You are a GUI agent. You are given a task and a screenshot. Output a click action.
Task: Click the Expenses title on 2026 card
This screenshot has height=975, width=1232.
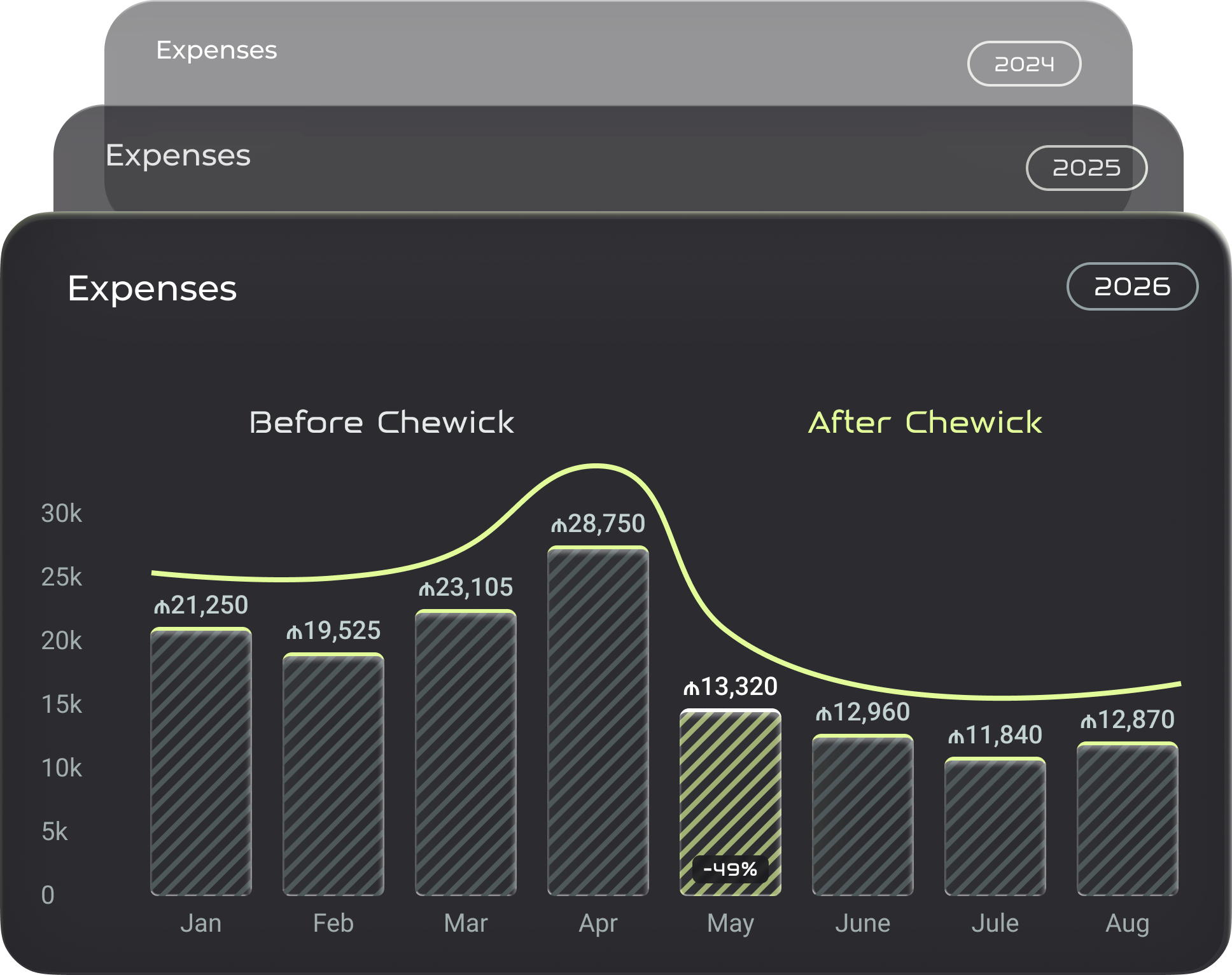(x=152, y=288)
